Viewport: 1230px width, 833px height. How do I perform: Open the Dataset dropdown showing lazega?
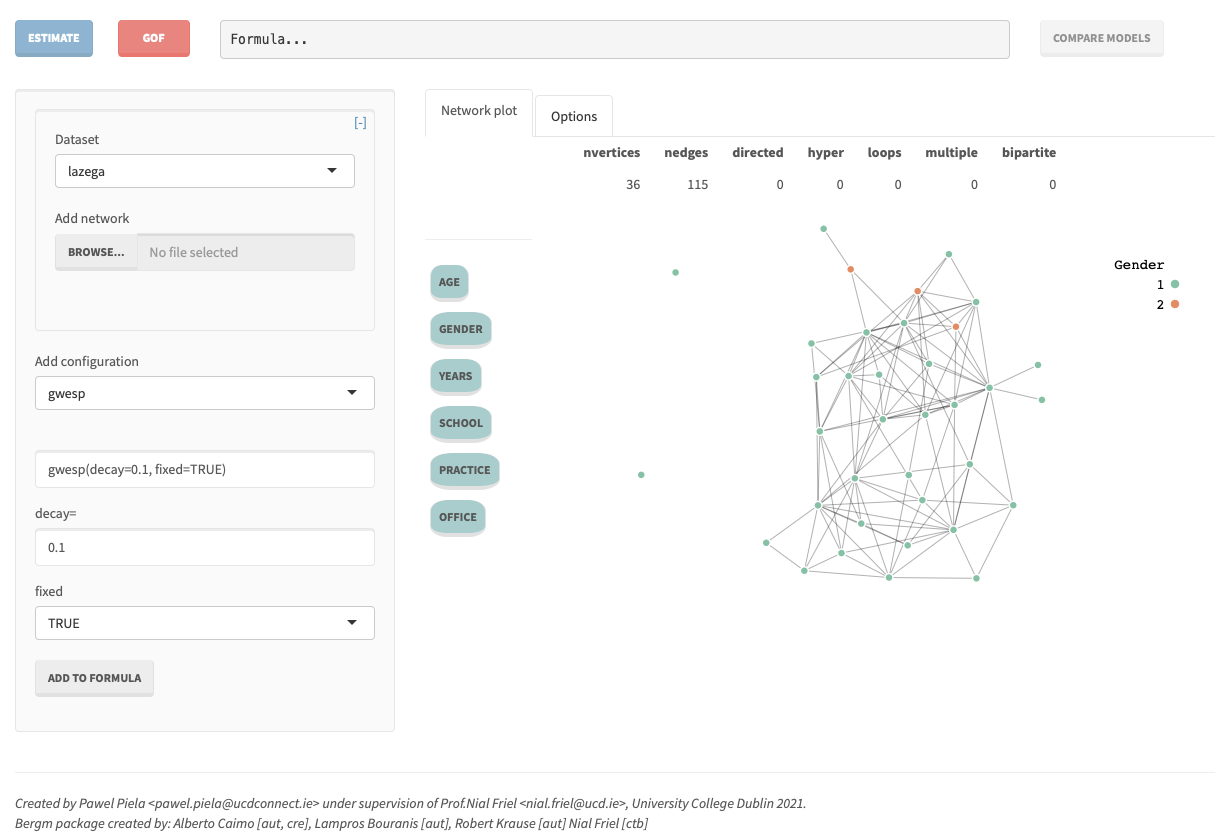[x=205, y=171]
